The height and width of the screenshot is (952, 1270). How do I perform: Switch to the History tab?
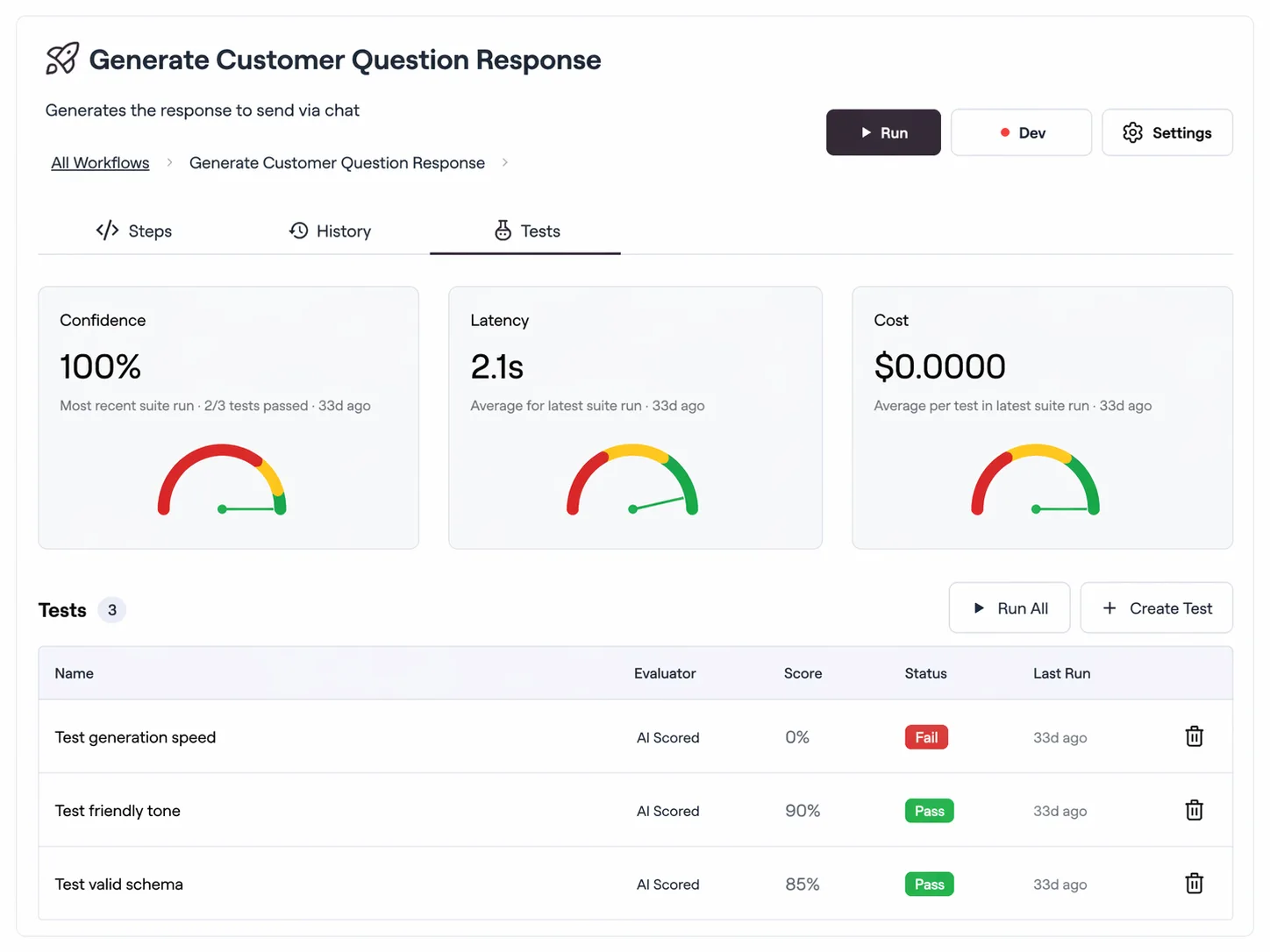click(344, 231)
